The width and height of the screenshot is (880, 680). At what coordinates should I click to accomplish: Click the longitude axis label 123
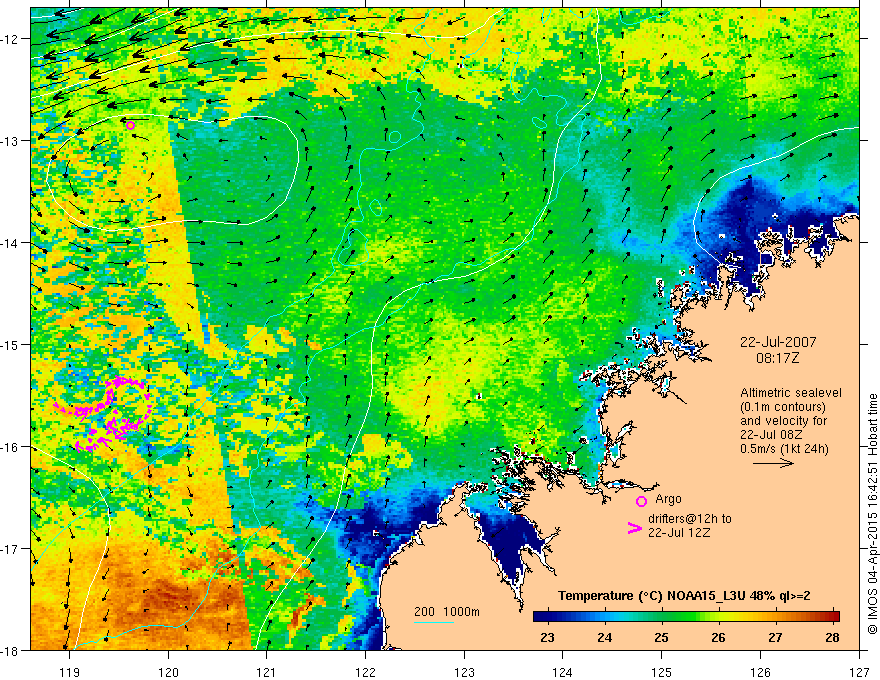[x=464, y=672]
